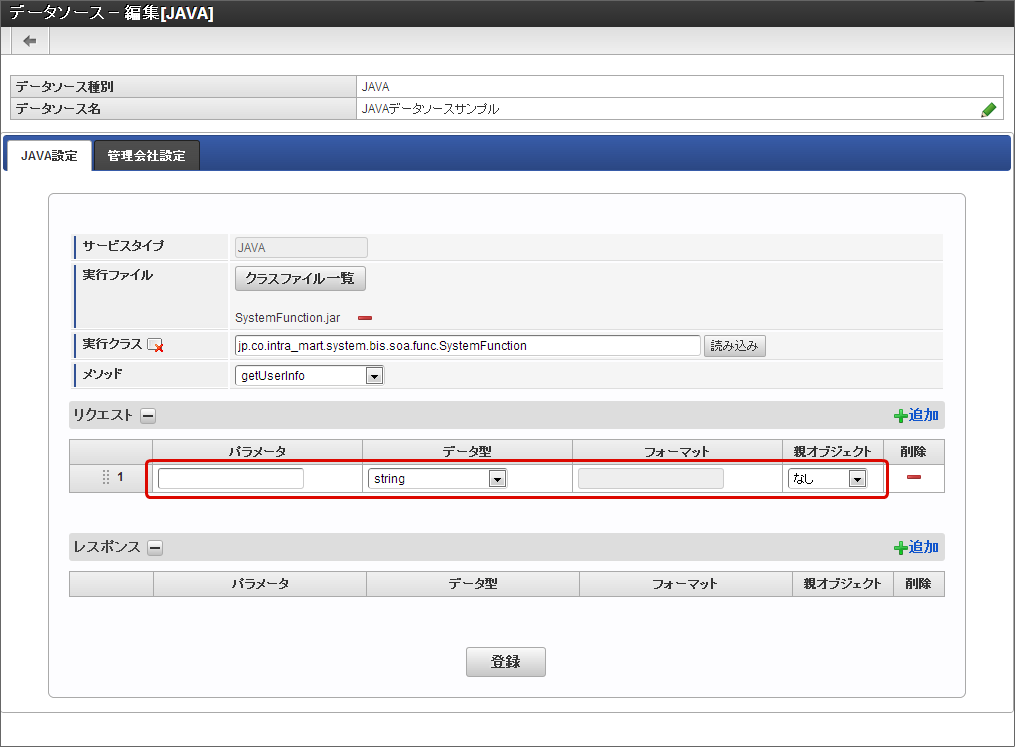The height and width of the screenshot is (747, 1015).
Task: Switch to the JAVA設定 tab
Action: [x=49, y=156]
